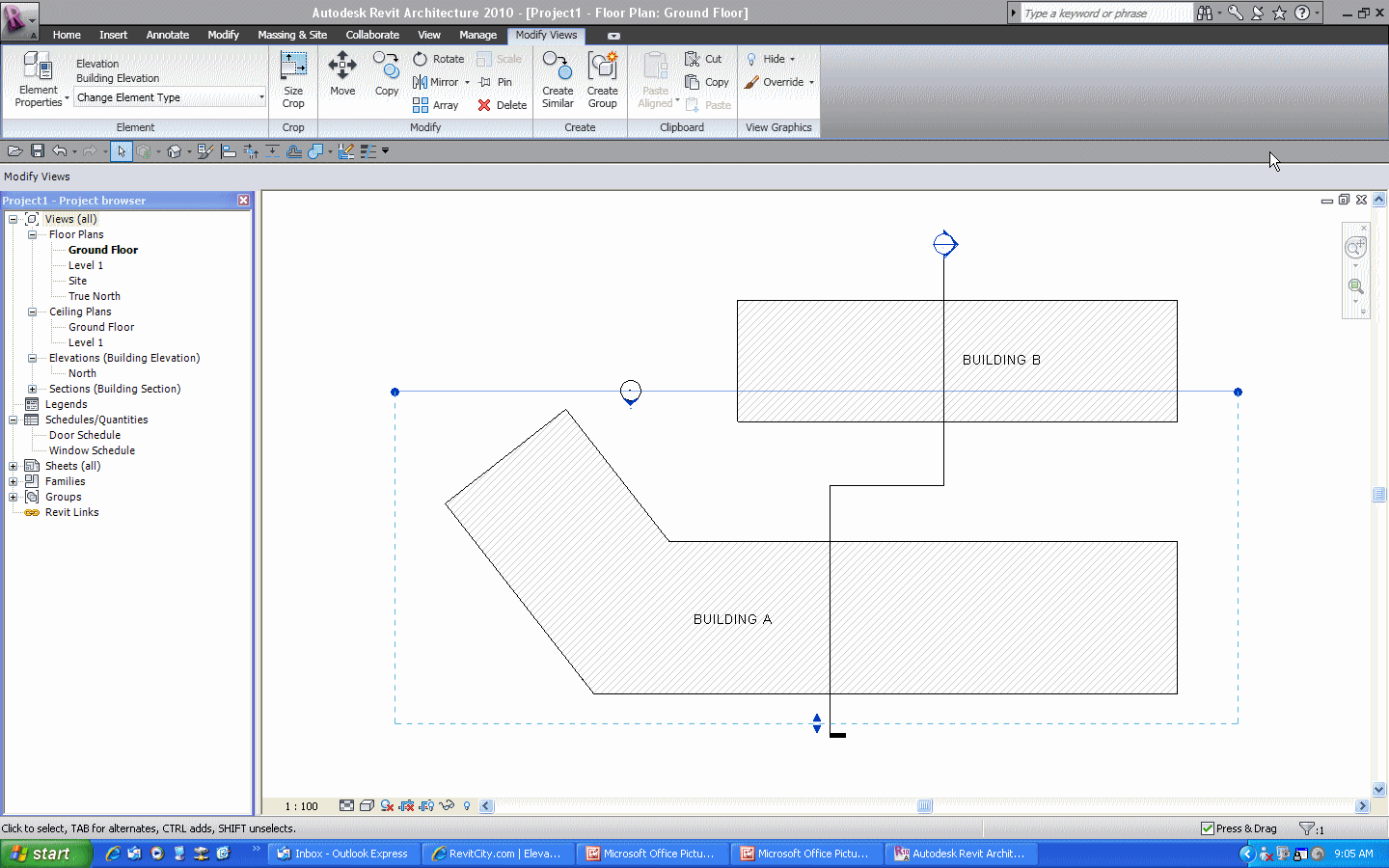The height and width of the screenshot is (868, 1389).
Task: Save the project with the floppy disk icon
Action: click(x=38, y=150)
